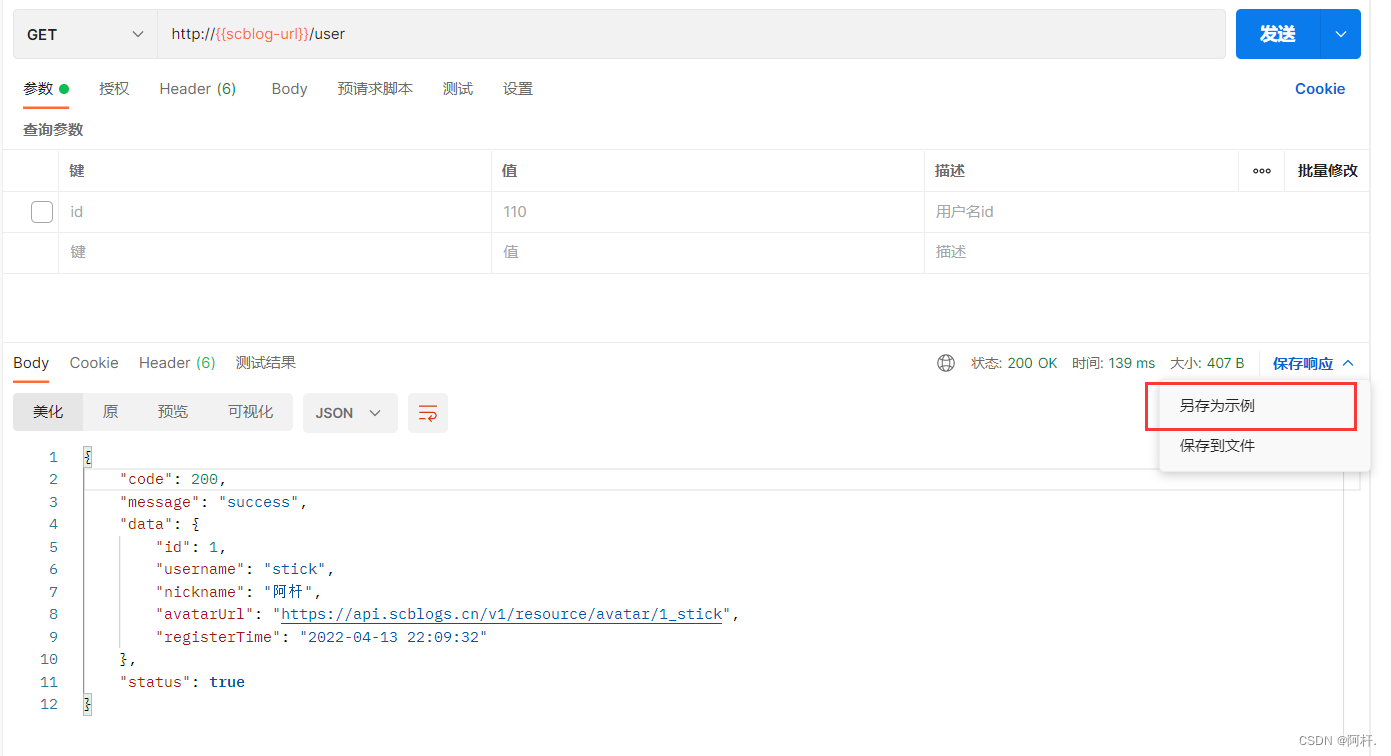Open the 设置 settings tab

tap(518, 89)
